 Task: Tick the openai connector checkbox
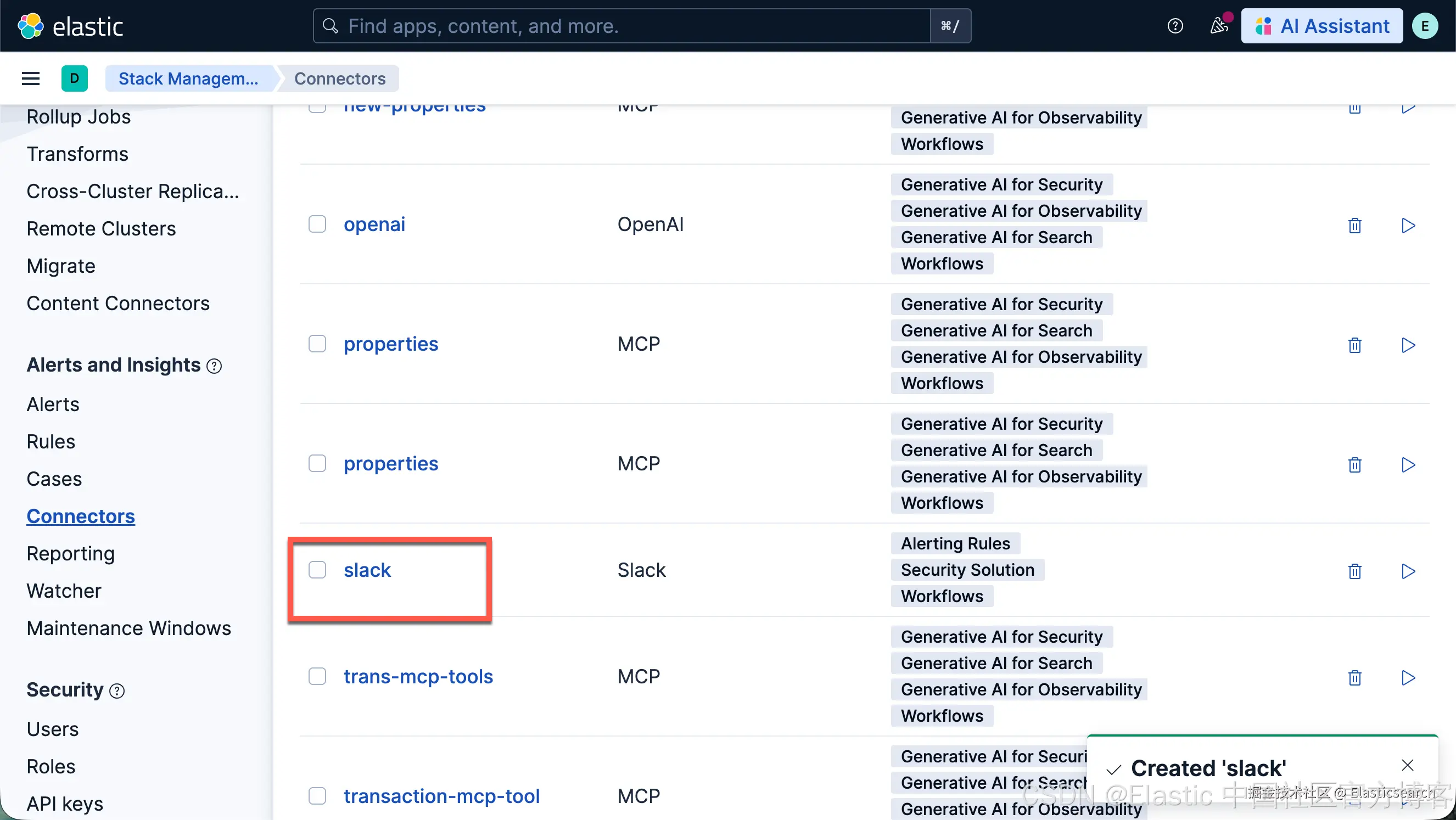(317, 224)
